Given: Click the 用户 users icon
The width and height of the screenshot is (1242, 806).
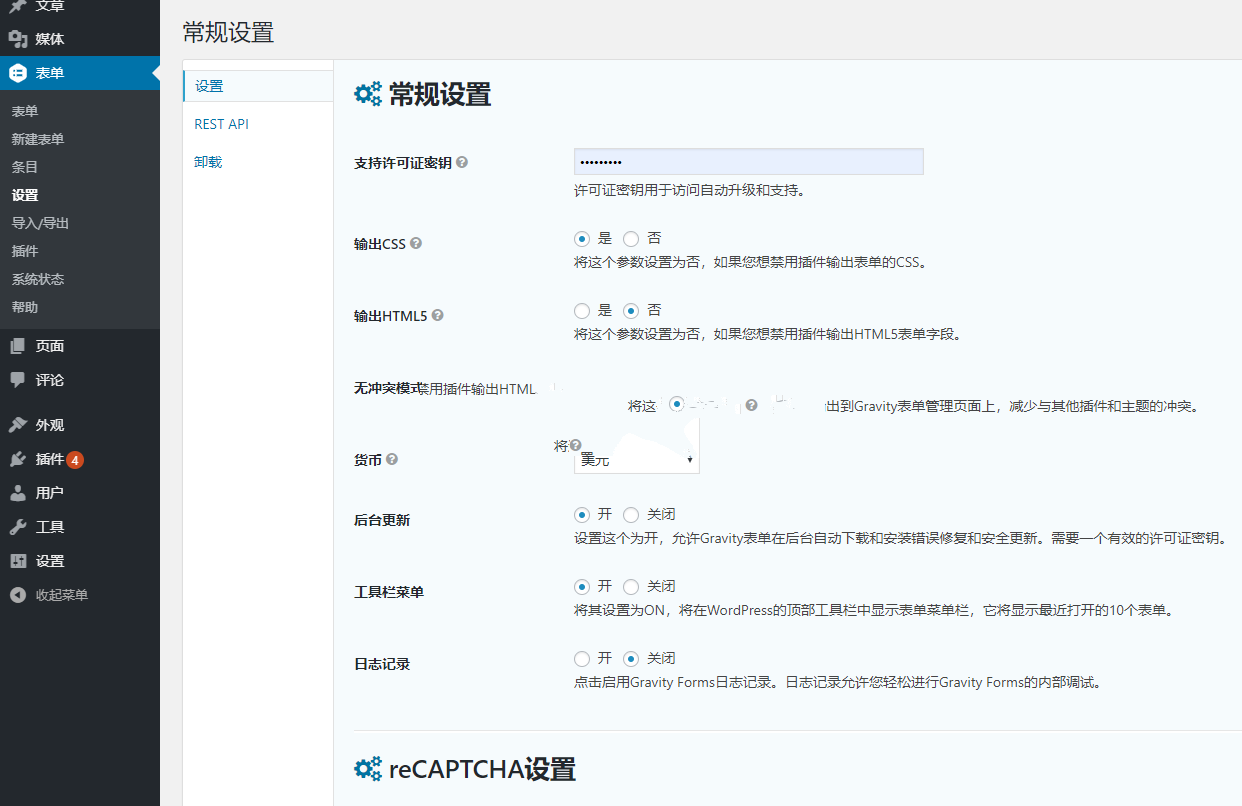Looking at the screenshot, I should point(17,493).
